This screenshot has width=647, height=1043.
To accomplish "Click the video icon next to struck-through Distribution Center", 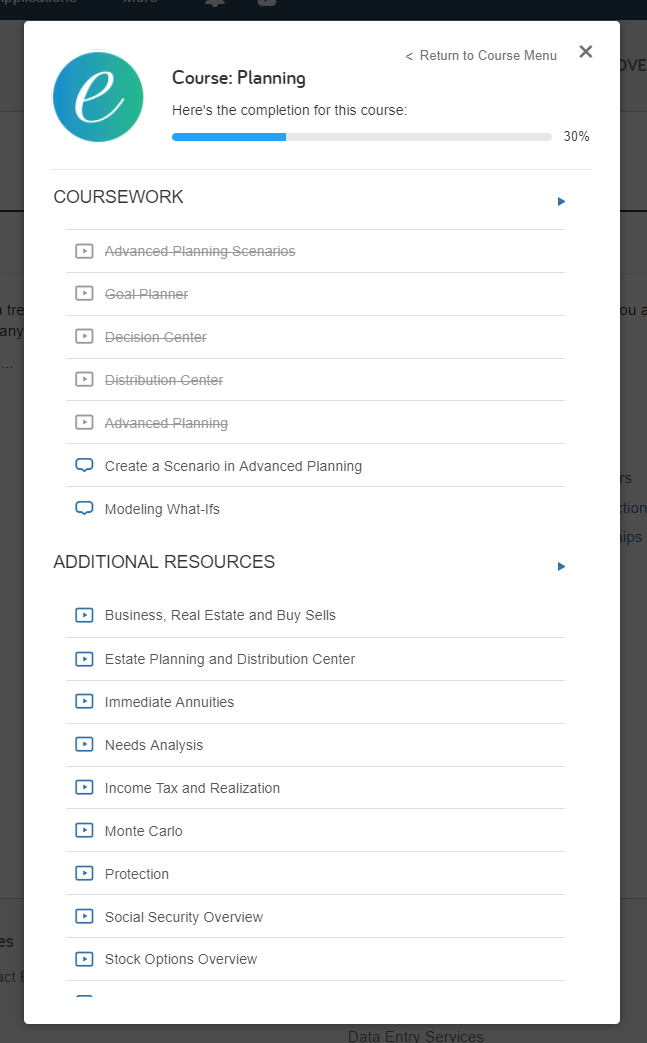I will [84, 379].
